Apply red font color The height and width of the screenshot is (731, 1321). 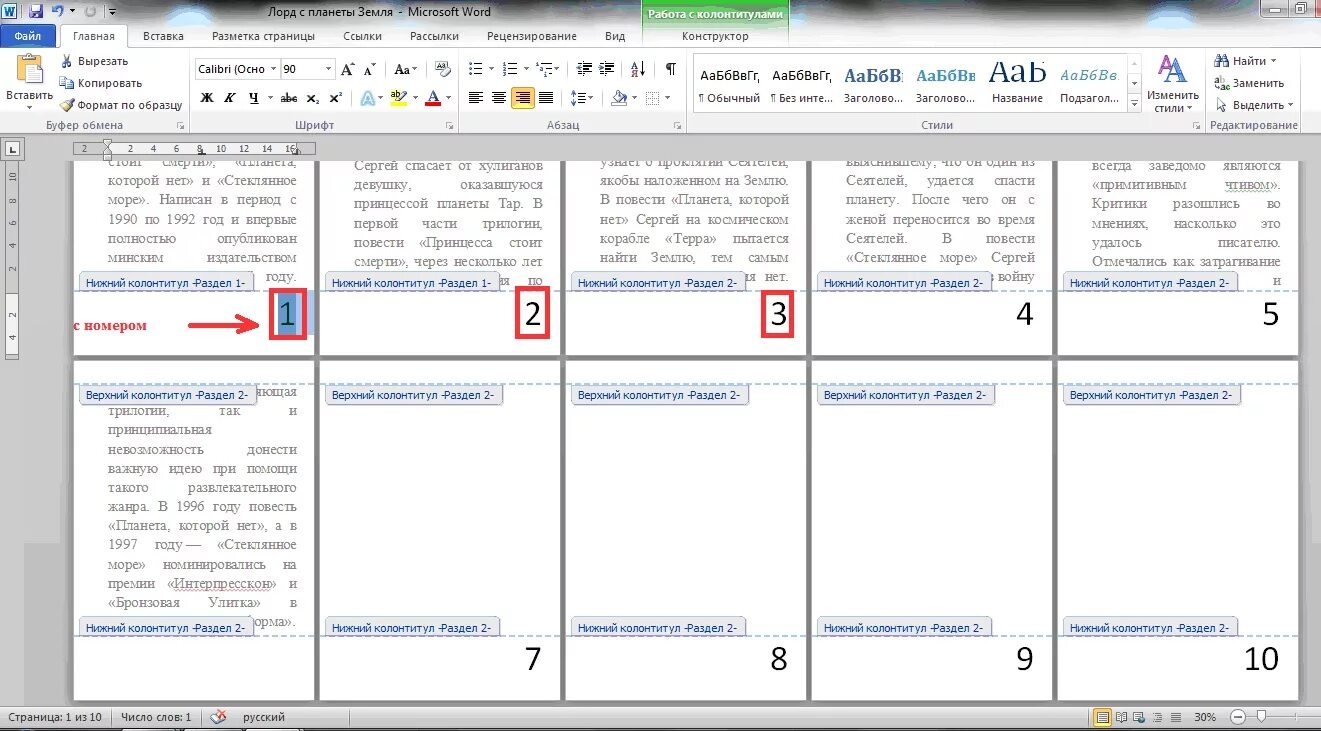[432, 98]
